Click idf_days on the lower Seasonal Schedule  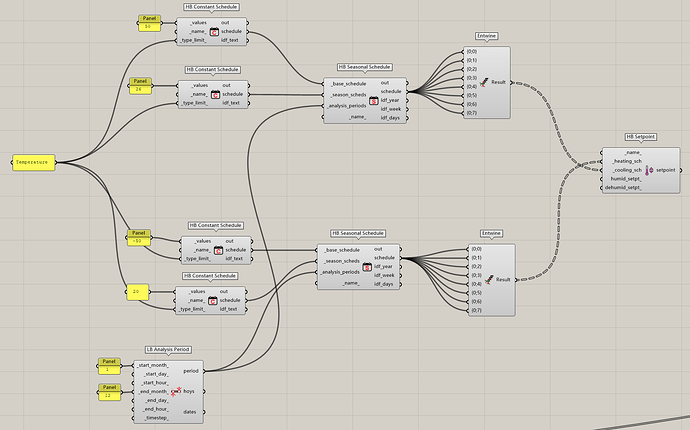384,284
